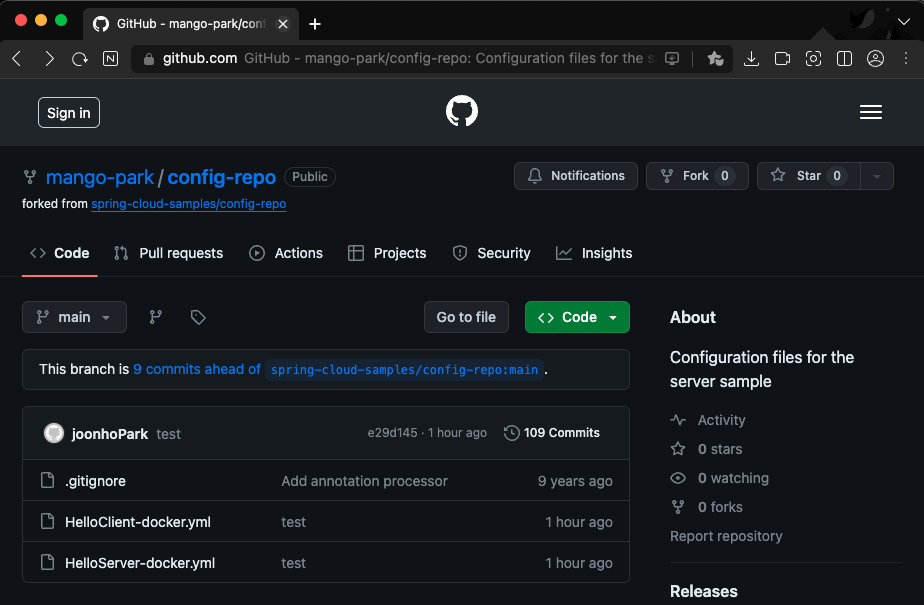Click the Report repository link
924x605 pixels.
pos(726,536)
